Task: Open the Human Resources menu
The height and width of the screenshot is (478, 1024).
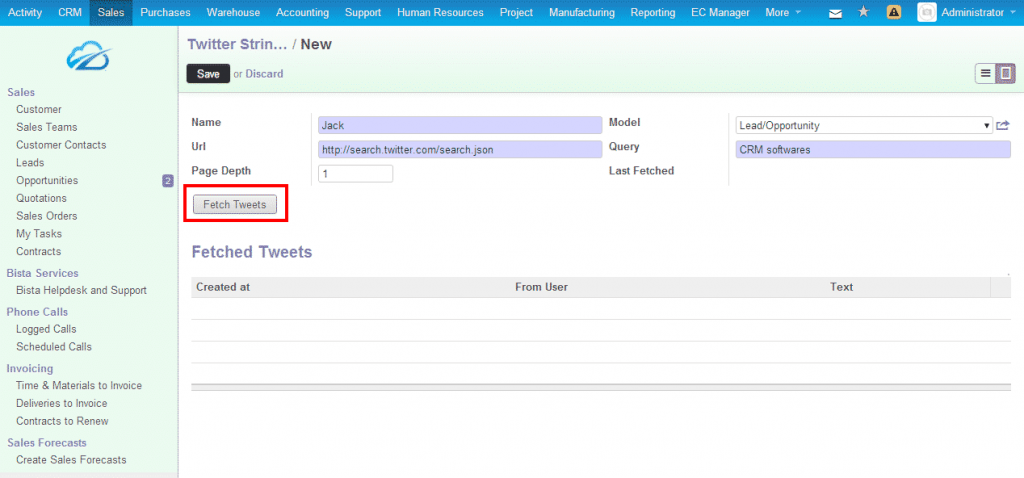Action: (x=440, y=12)
